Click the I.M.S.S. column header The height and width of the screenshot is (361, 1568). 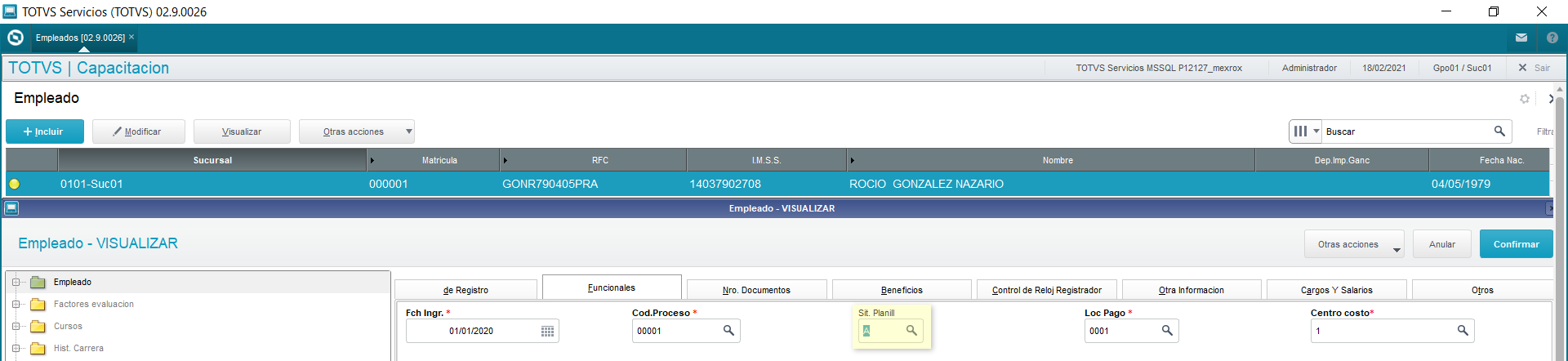click(766, 160)
